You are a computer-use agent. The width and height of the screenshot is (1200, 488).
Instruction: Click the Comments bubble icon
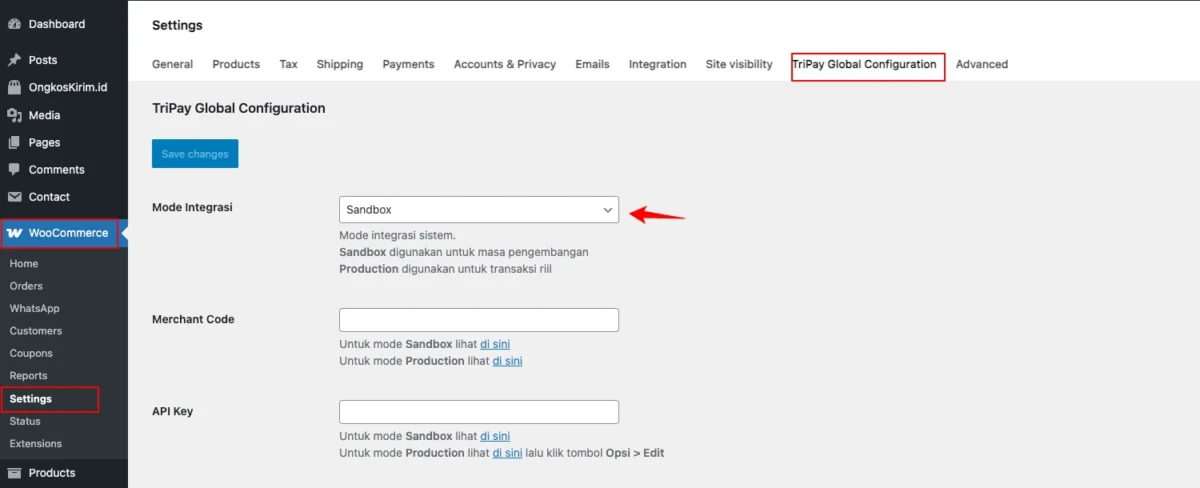pos(14,170)
